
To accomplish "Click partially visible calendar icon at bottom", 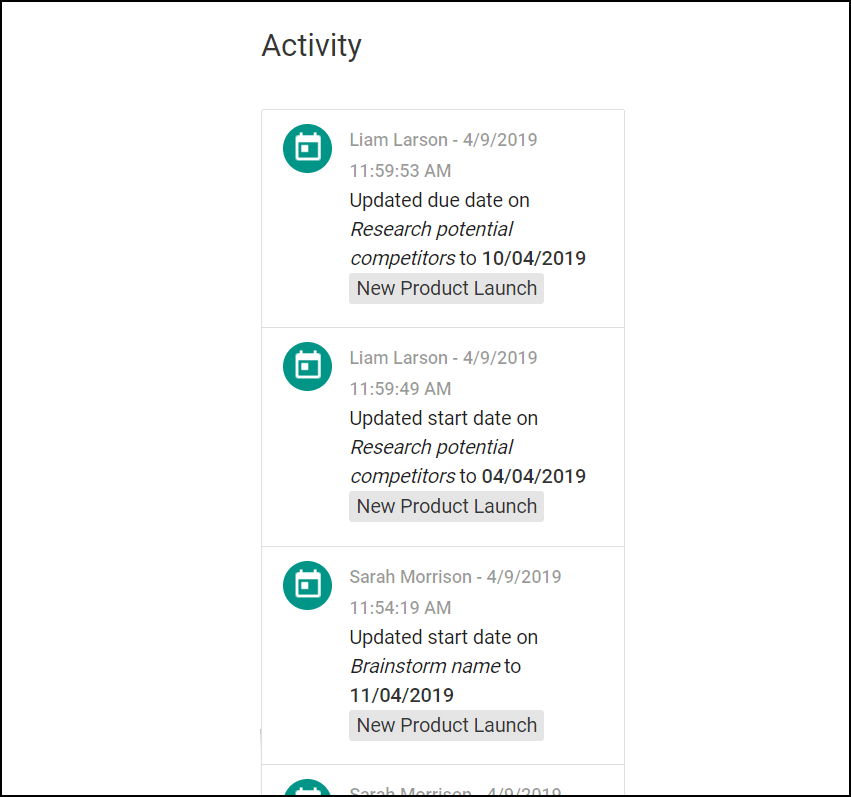I will tap(307, 788).
